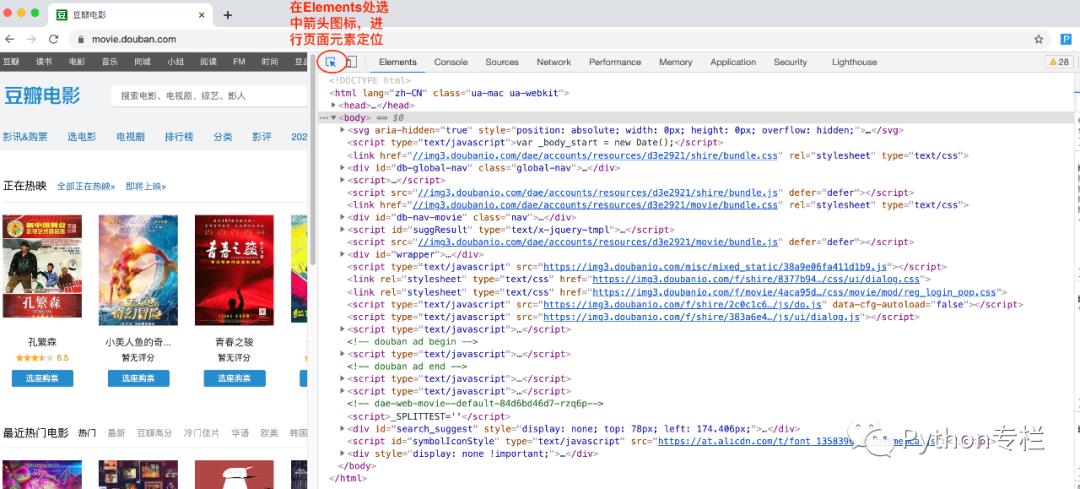
Task: Click the browser forward arrow
Action: (31, 39)
